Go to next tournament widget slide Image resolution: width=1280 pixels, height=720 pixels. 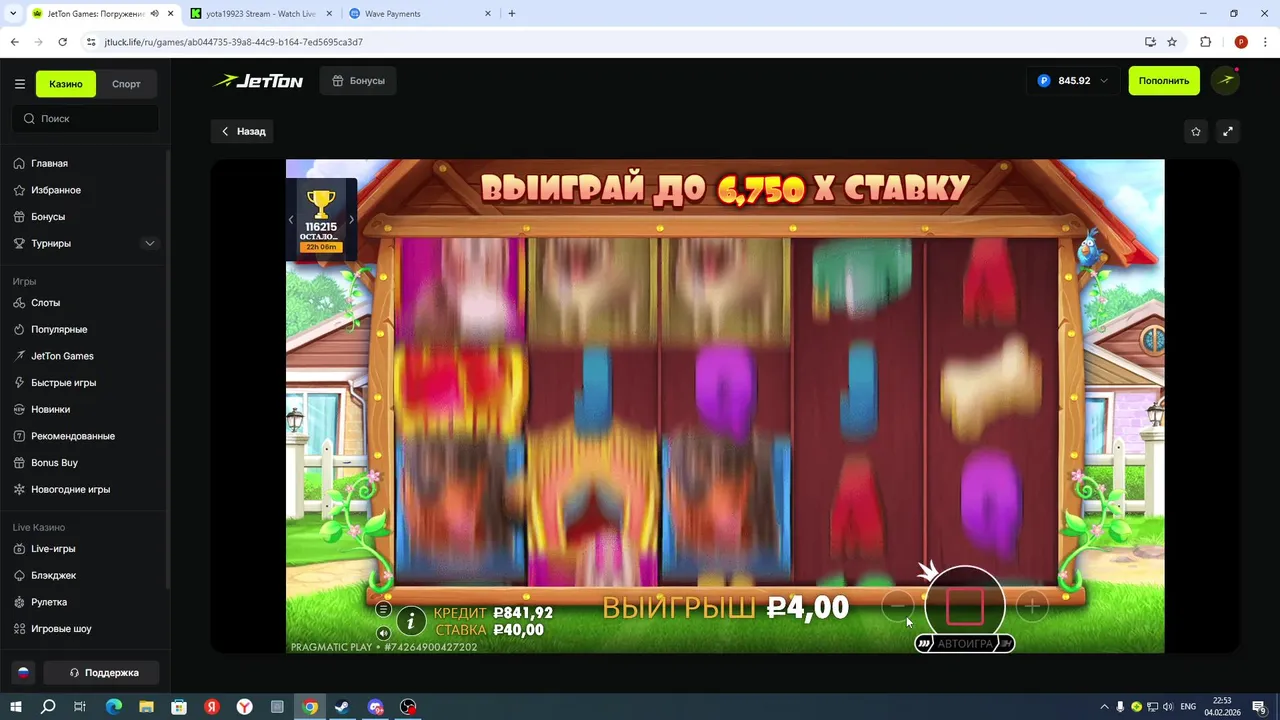pyautogui.click(x=351, y=220)
